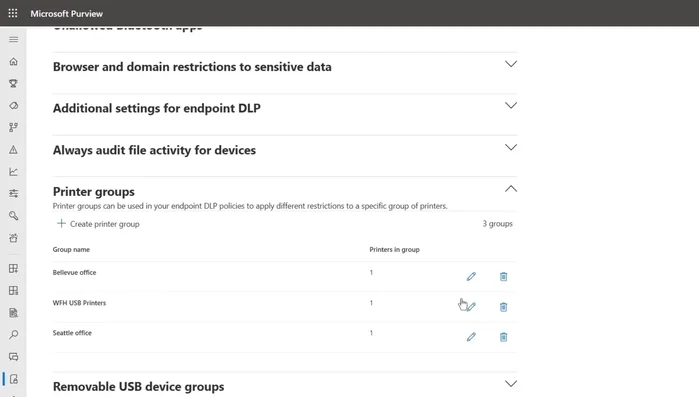The height and width of the screenshot is (397, 699).
Task: Click the 3 groups count label
Action: pyautogui.click(x=498, y=224)
